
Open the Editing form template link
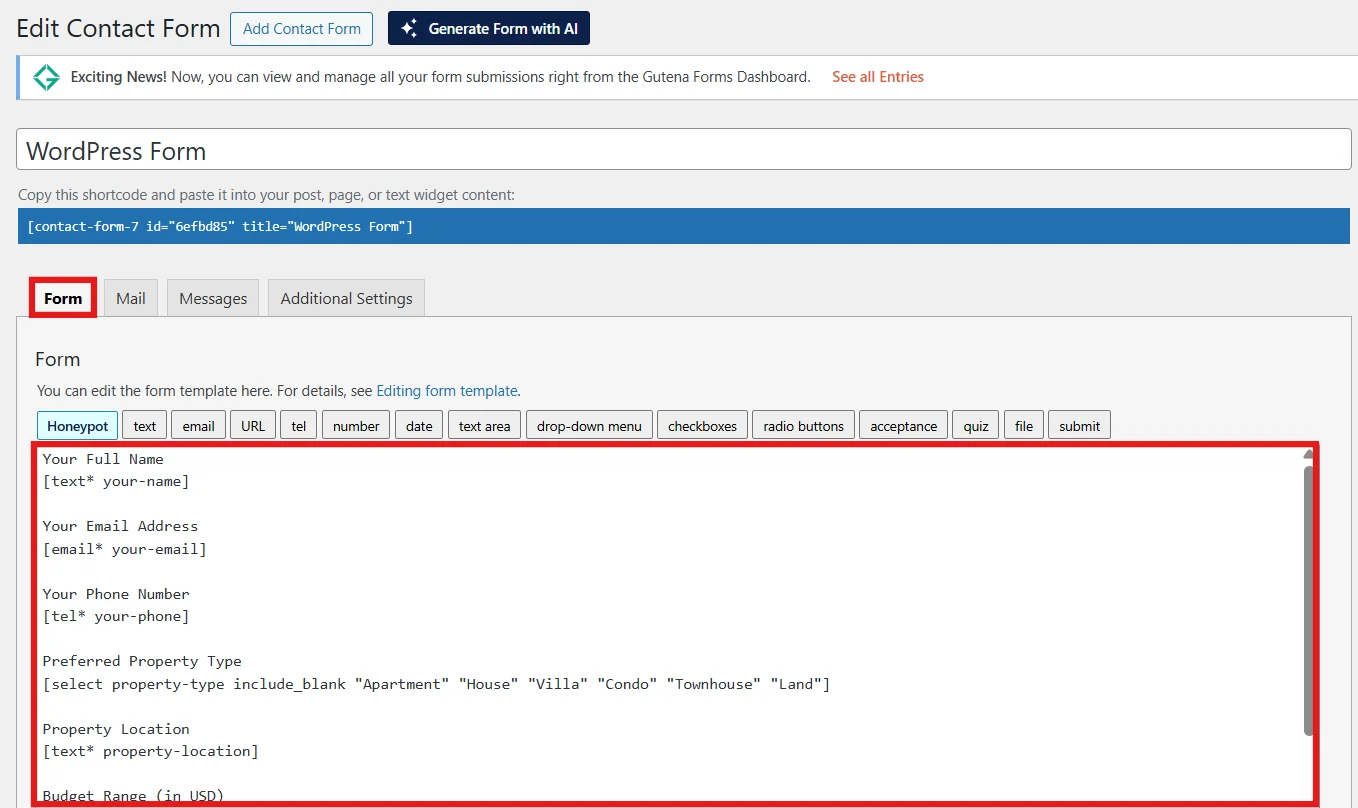(447, 391)
